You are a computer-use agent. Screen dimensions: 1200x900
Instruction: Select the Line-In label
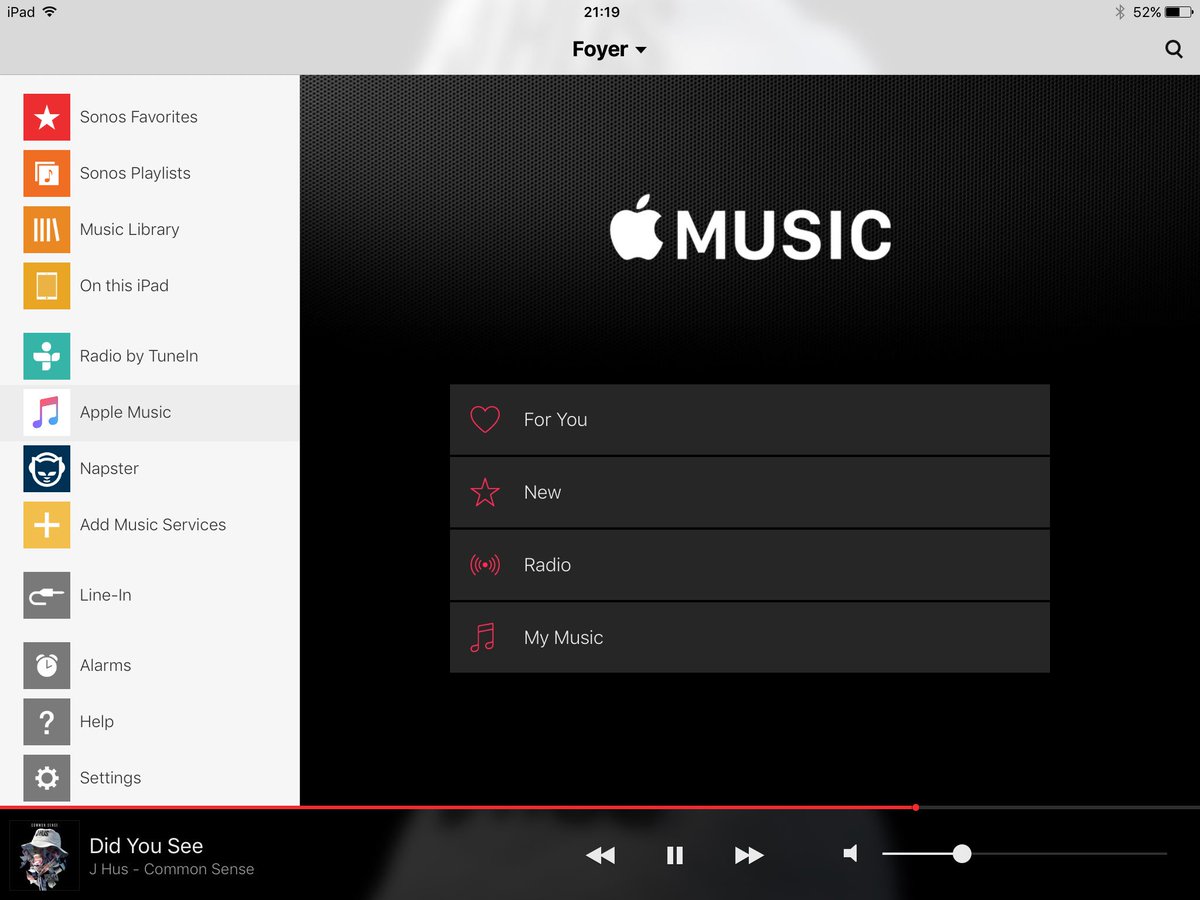coord(105,595)
